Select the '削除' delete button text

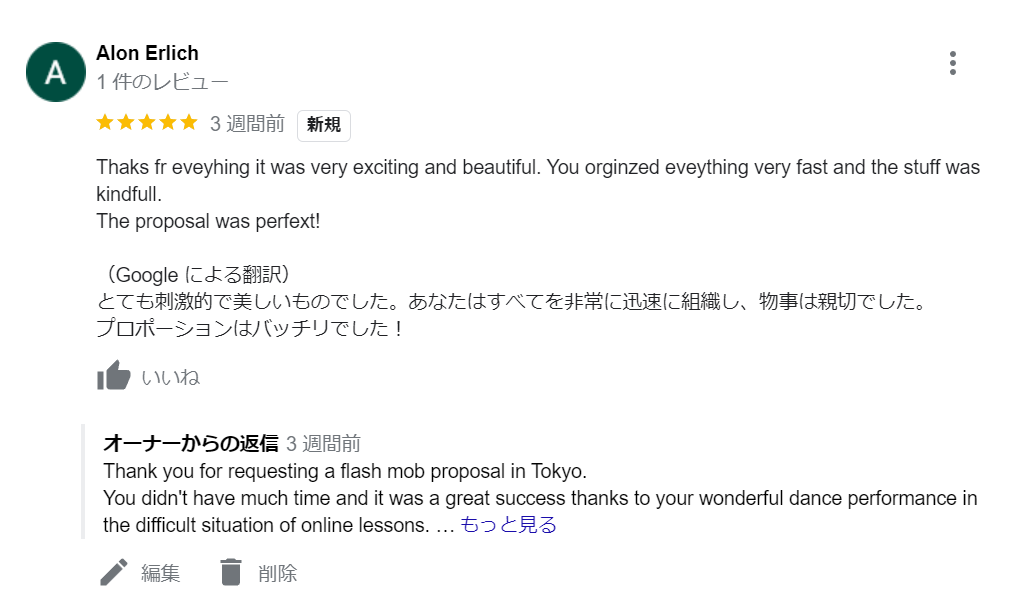[278, 574]
